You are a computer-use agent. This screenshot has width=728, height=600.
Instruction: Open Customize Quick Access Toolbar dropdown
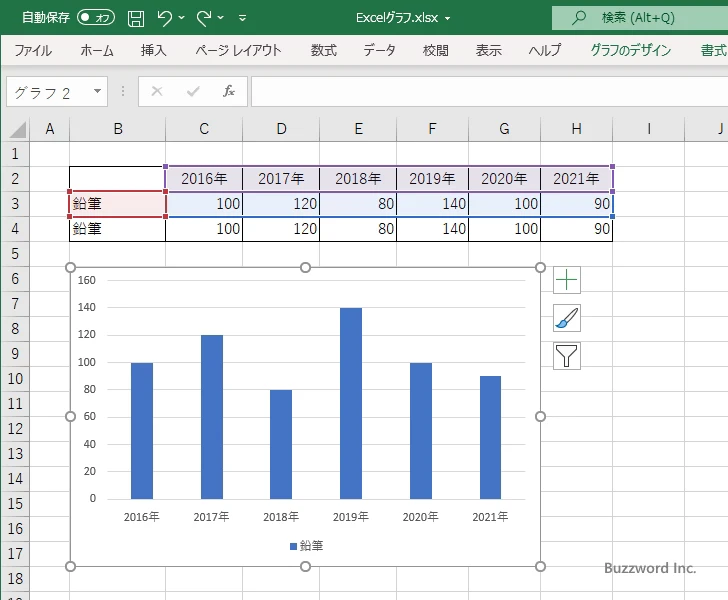coord(242,18)
